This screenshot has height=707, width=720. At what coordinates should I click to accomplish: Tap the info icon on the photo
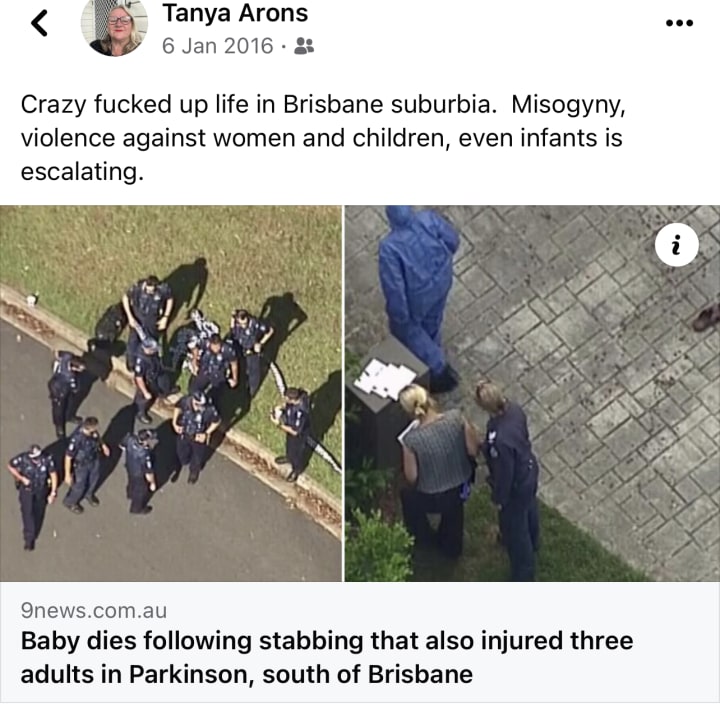(x=677, y=245)
